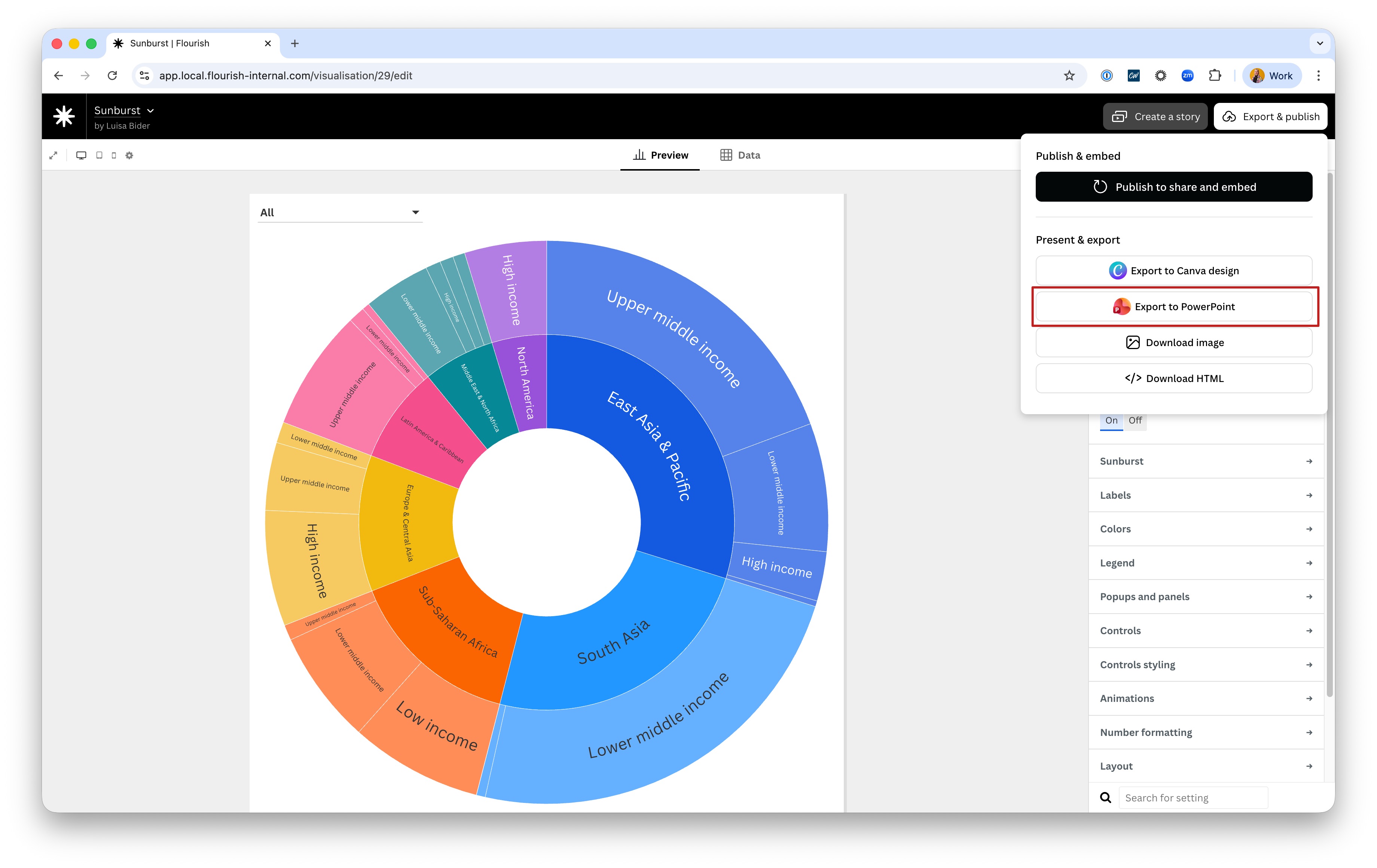This screenshot has width=1377, height=868.
Task: Click the Flourish asterisk logo
Action: [x=64, y=117]
